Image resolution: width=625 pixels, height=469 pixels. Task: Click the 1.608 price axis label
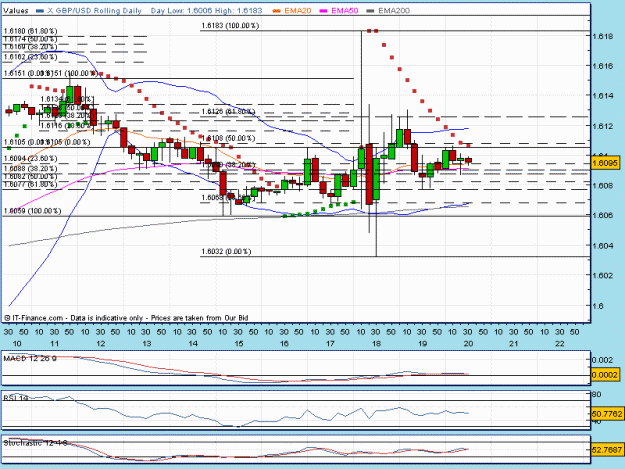click(x=602, y=186)
